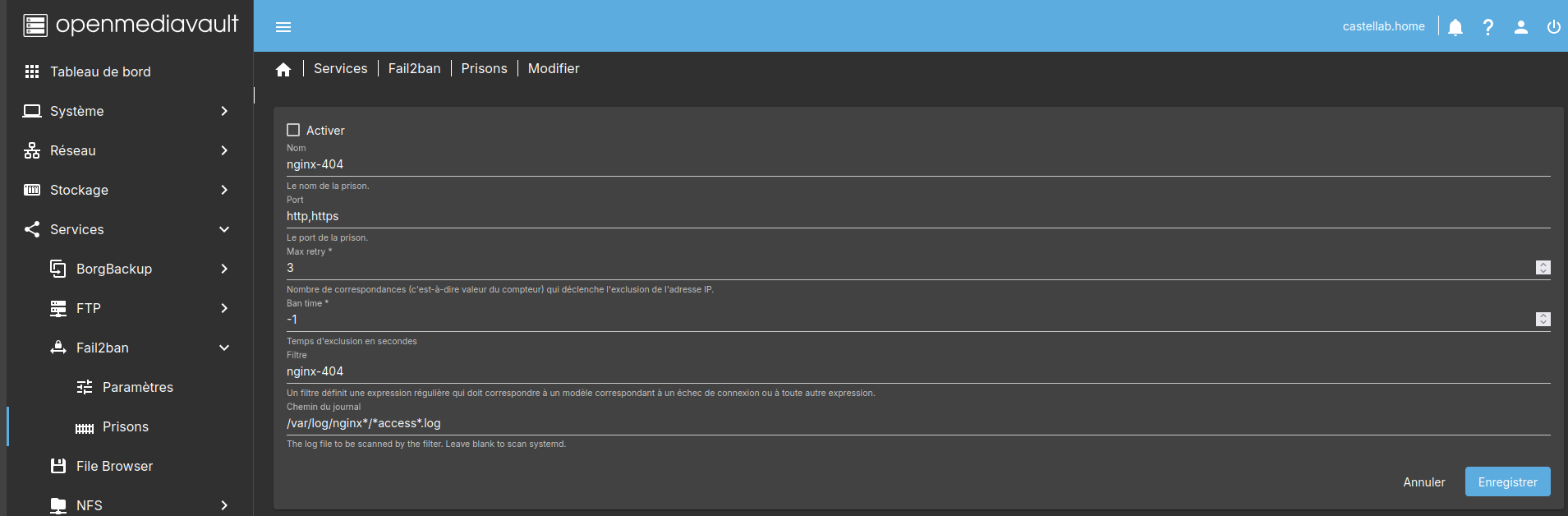This screenshot has width=1568, height=516.
Task: Click the Ban time number stepper
Action: click(x=1543, y=320)
